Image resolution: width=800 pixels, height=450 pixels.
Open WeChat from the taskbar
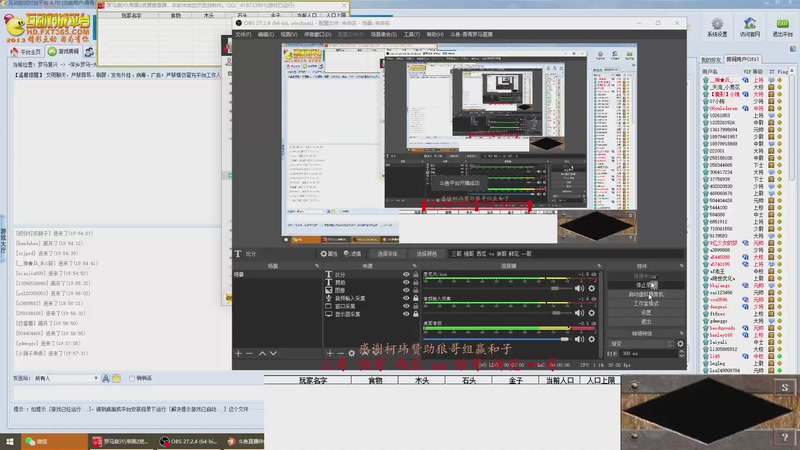click(x=35, y=441)
